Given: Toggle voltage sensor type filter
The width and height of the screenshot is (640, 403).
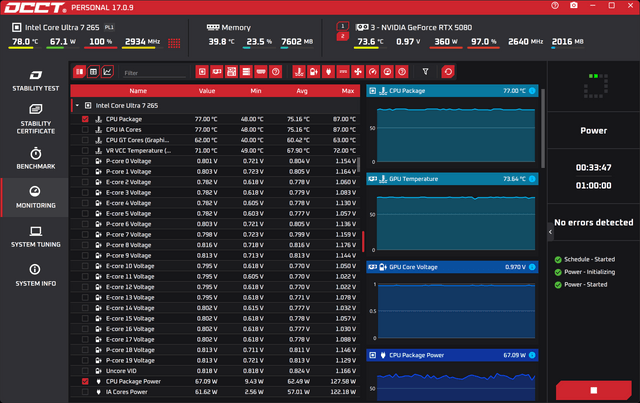Looking at the screenshot, I should (x=314, y=72).
